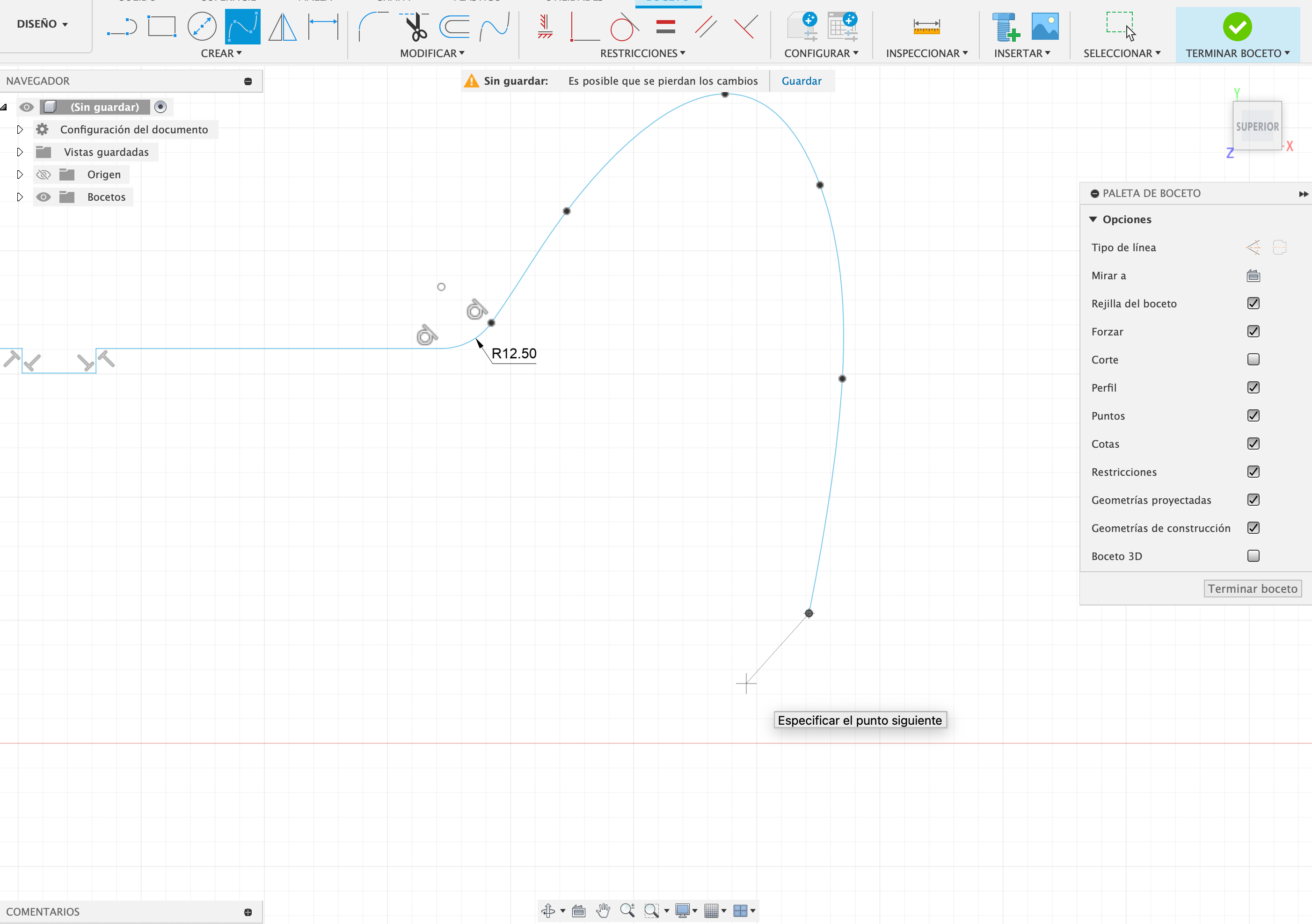Toggle the Forzar checkbox
Viewport: 1312px width, 924px height.
click(x=1253, y=331)
